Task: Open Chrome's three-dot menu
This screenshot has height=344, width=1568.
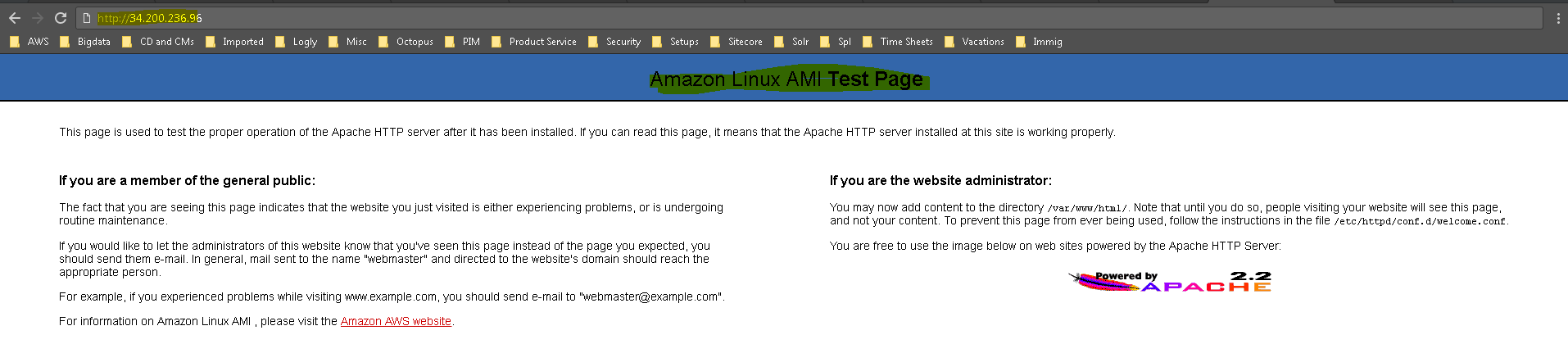Action: coord(1557,18)
